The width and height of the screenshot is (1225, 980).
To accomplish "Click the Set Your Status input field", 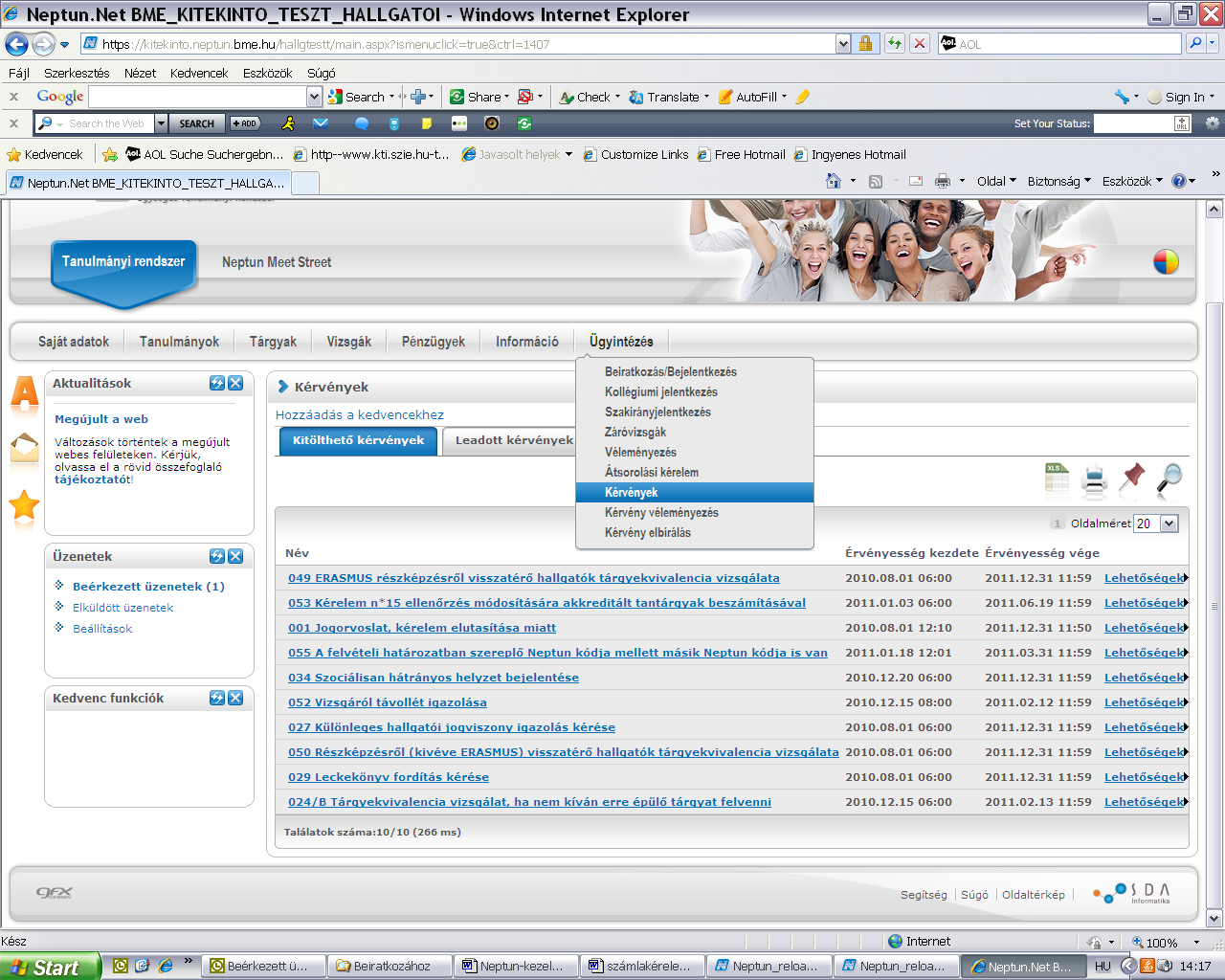I will (1133, 123).
